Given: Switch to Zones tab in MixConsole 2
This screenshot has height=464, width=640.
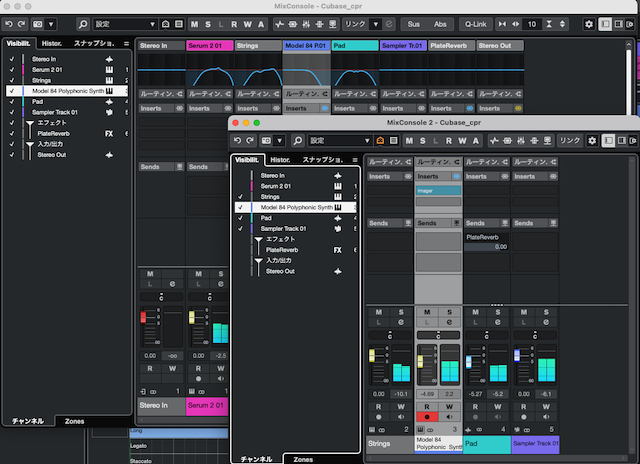Looking at the screenshot, I should pyautogui.click(x=303, y=458).
